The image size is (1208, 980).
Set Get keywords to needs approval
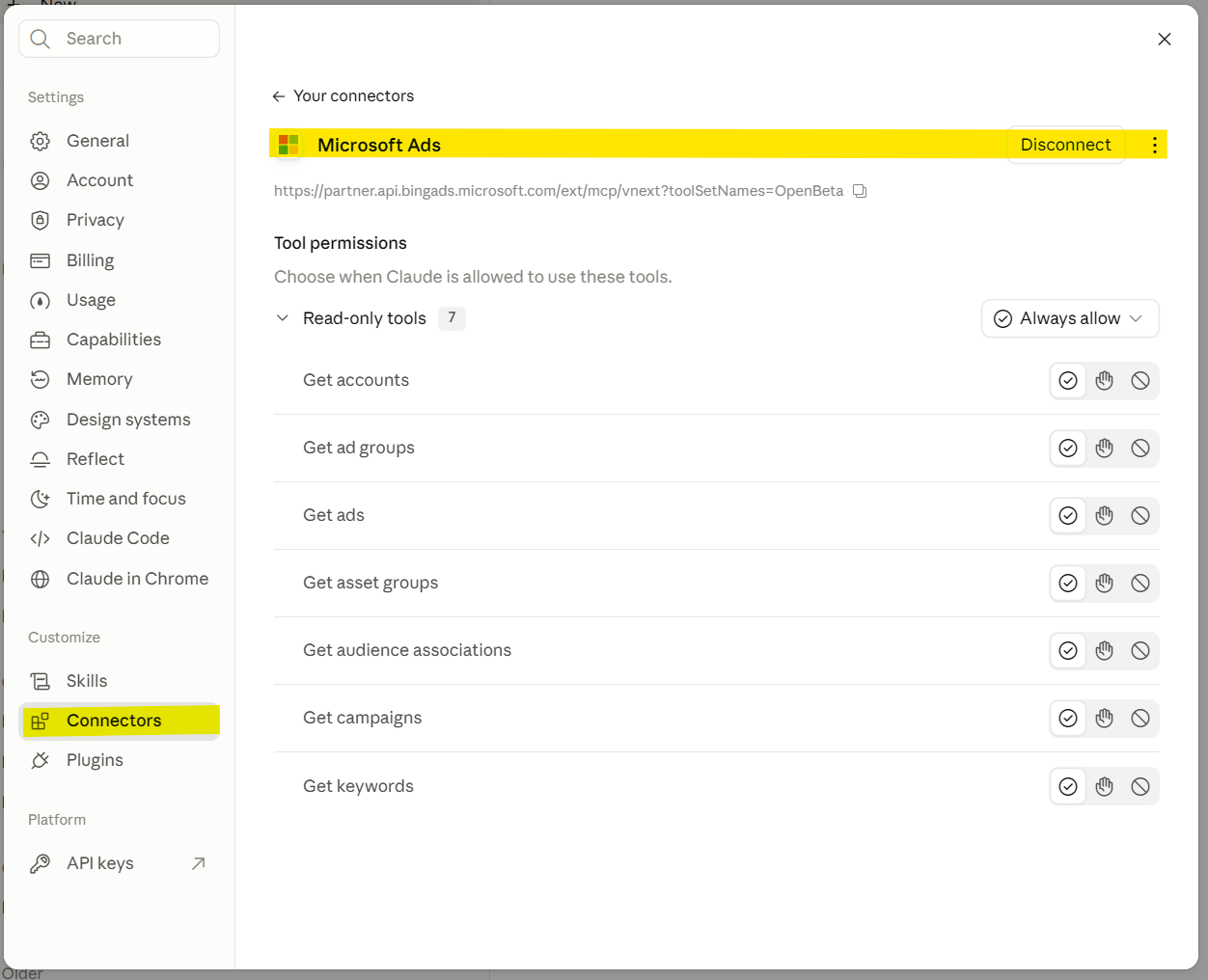point(1105,787)
